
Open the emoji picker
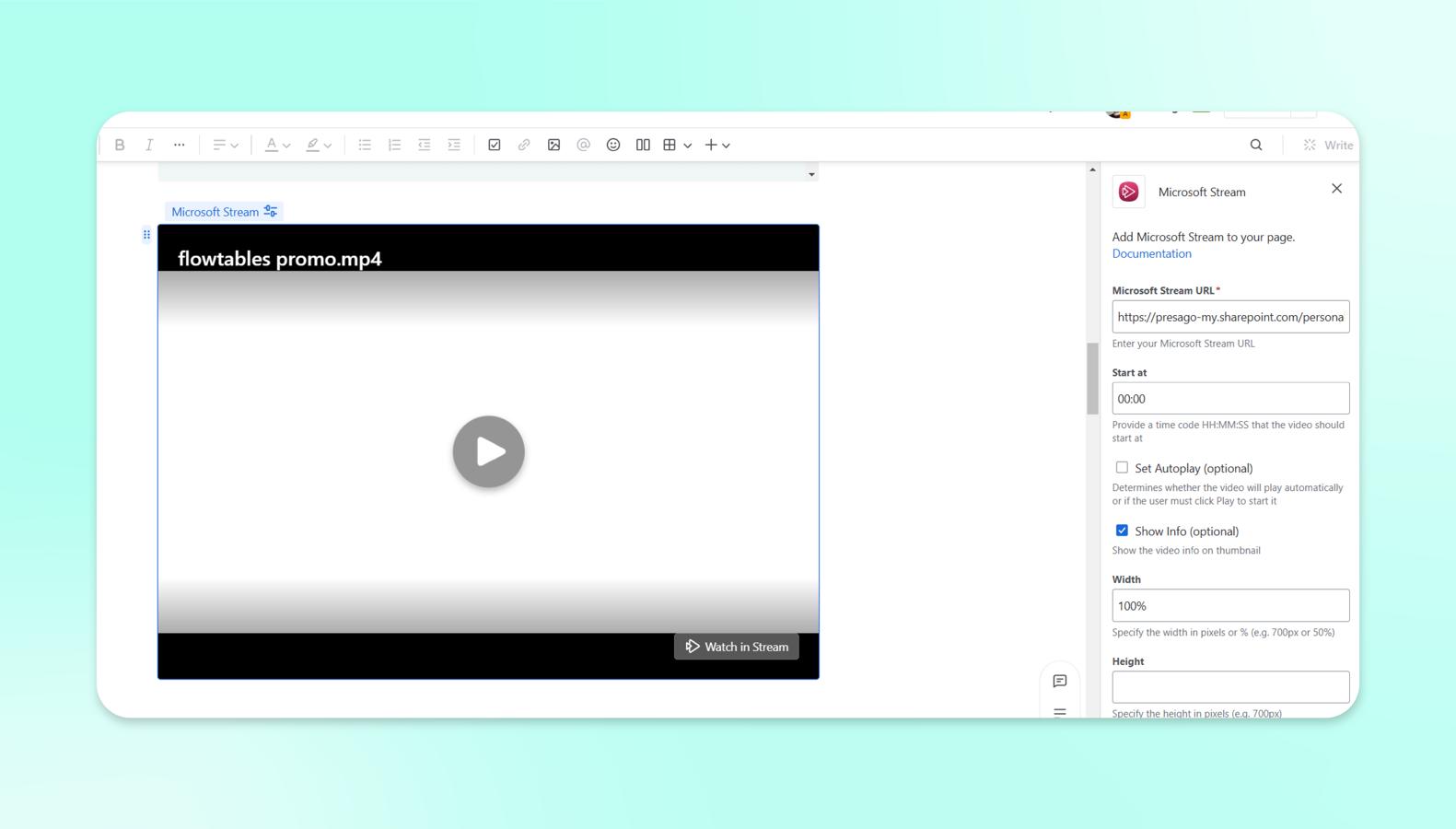613,145
